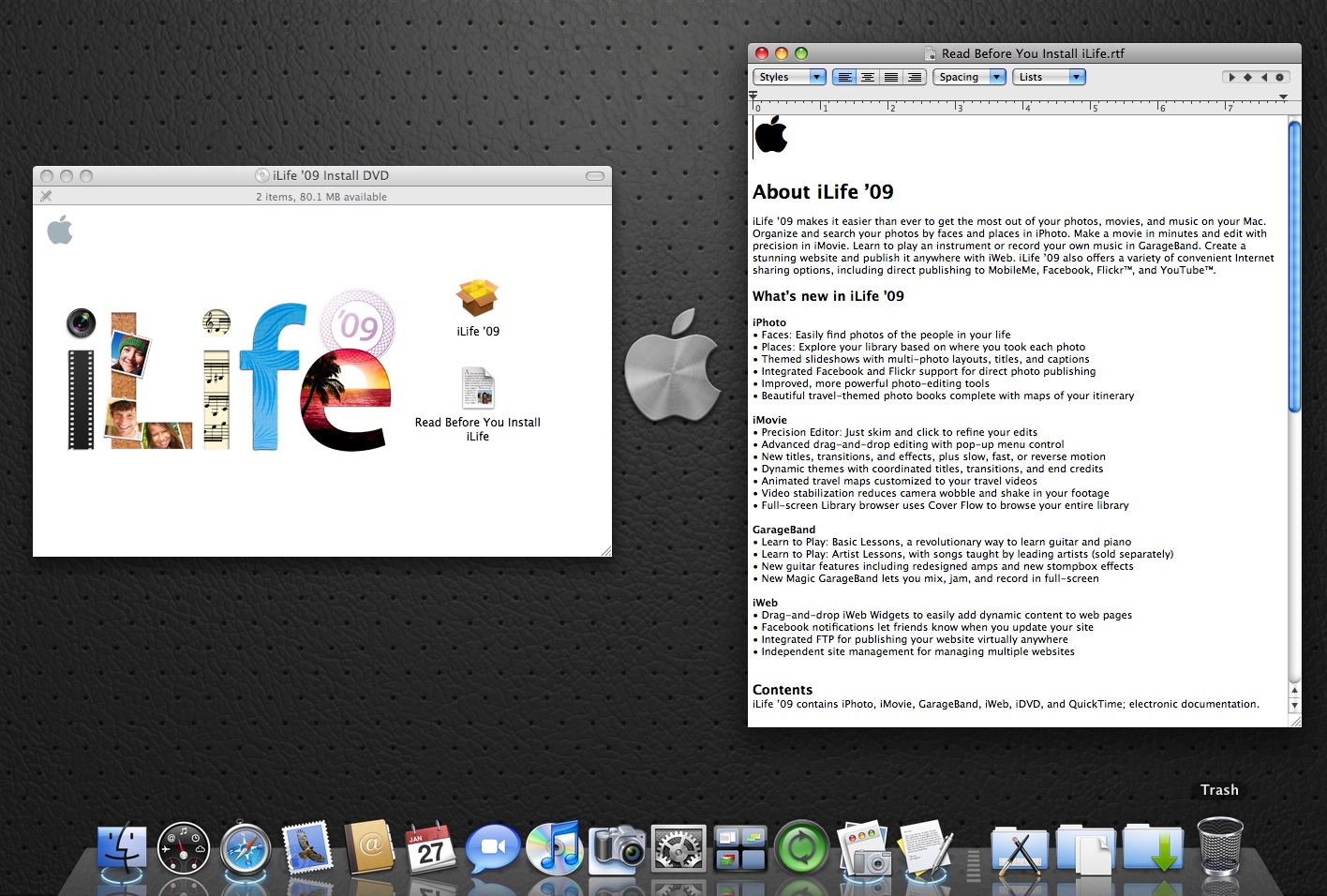Launch iChat from the Dock
Screen dimensions: 1327x896
[x=493, y=848]
